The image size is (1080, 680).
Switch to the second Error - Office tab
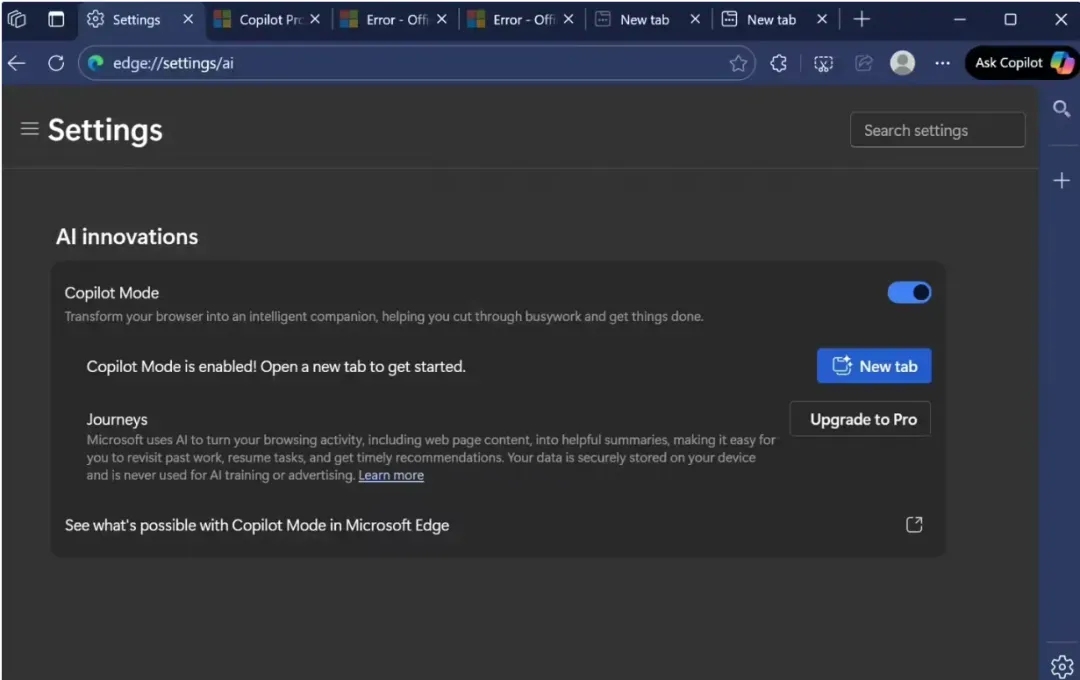coord(522,20)
